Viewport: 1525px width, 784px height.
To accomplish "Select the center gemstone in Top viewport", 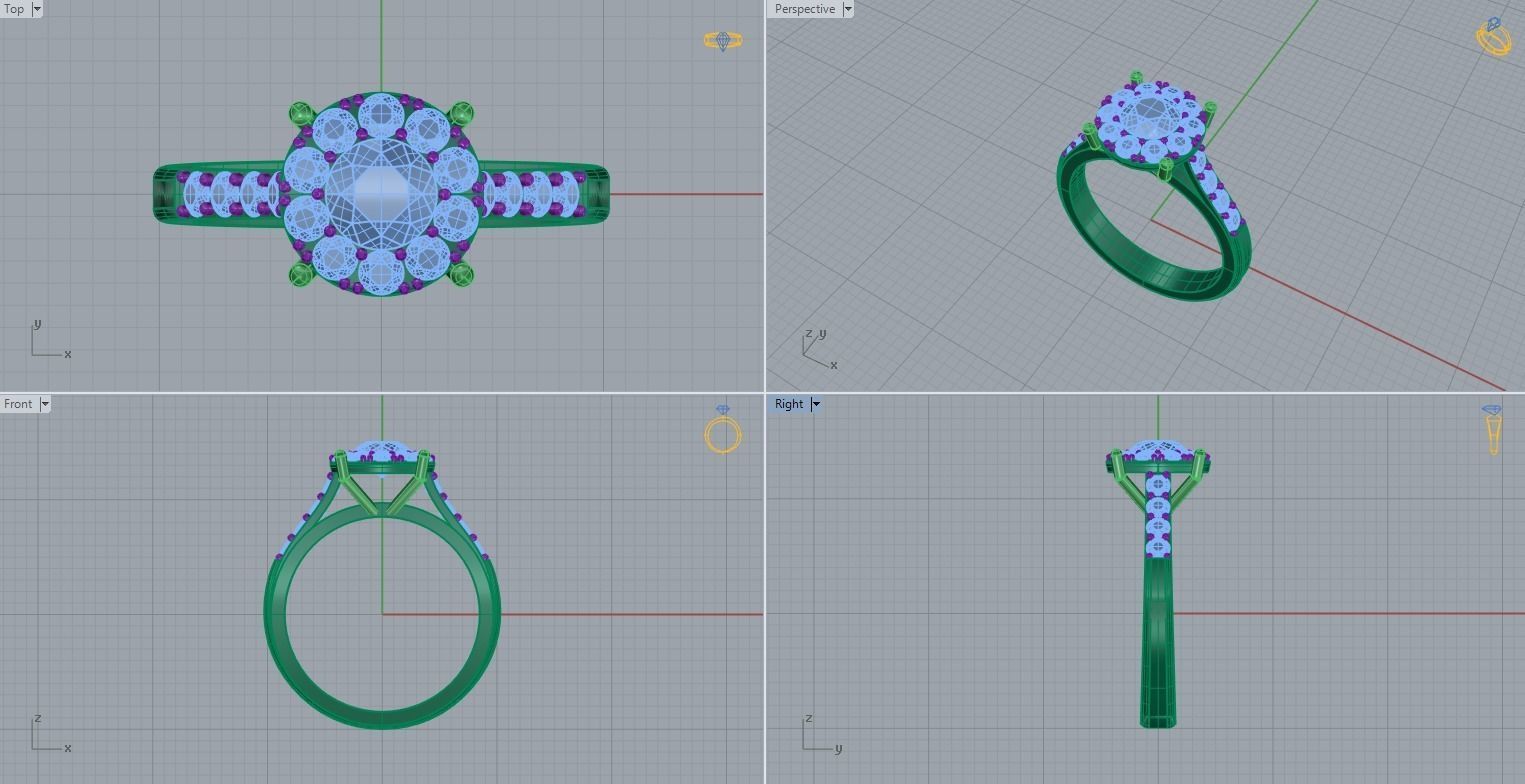I will [x=381, y=193].
